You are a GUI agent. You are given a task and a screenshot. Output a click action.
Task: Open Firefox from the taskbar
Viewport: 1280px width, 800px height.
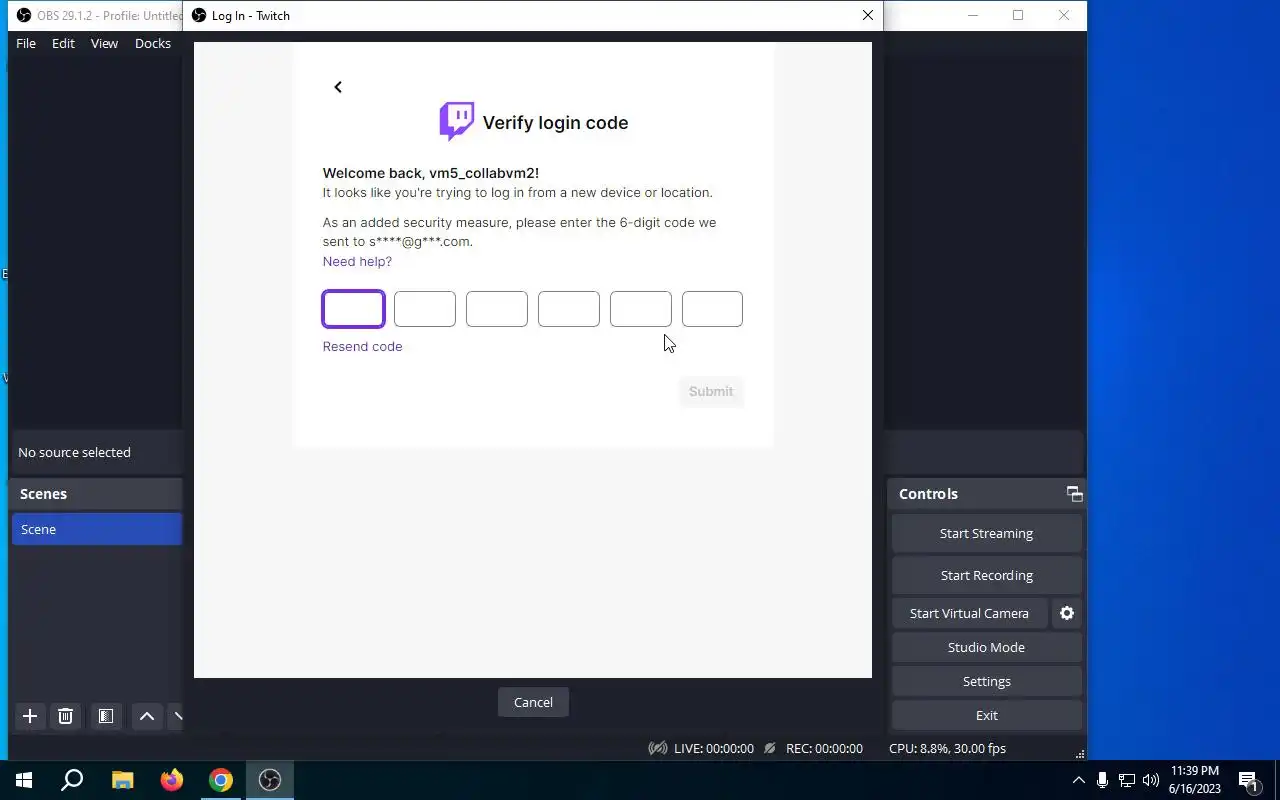(172, 780)
